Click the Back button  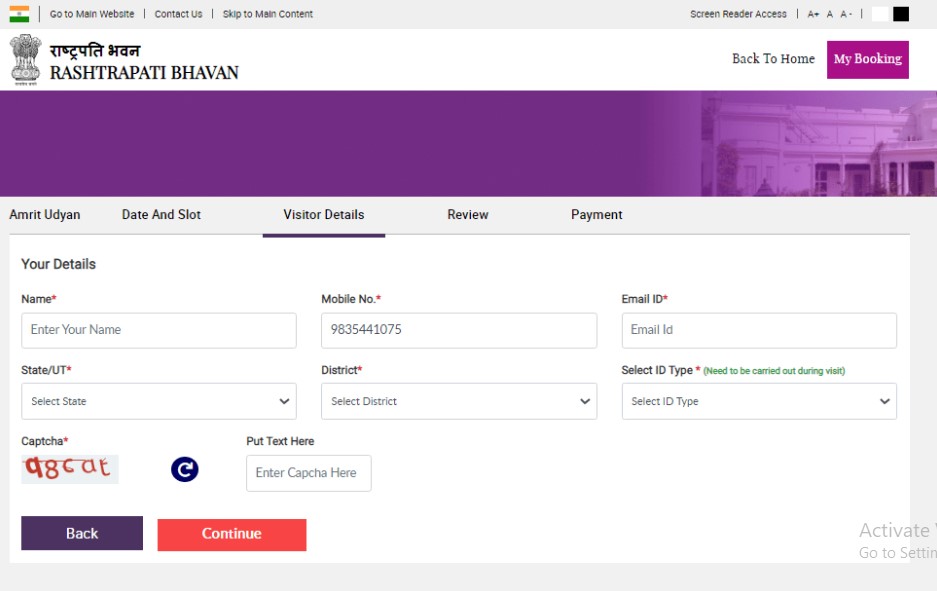pyautogui.click(x=82, y=533)
